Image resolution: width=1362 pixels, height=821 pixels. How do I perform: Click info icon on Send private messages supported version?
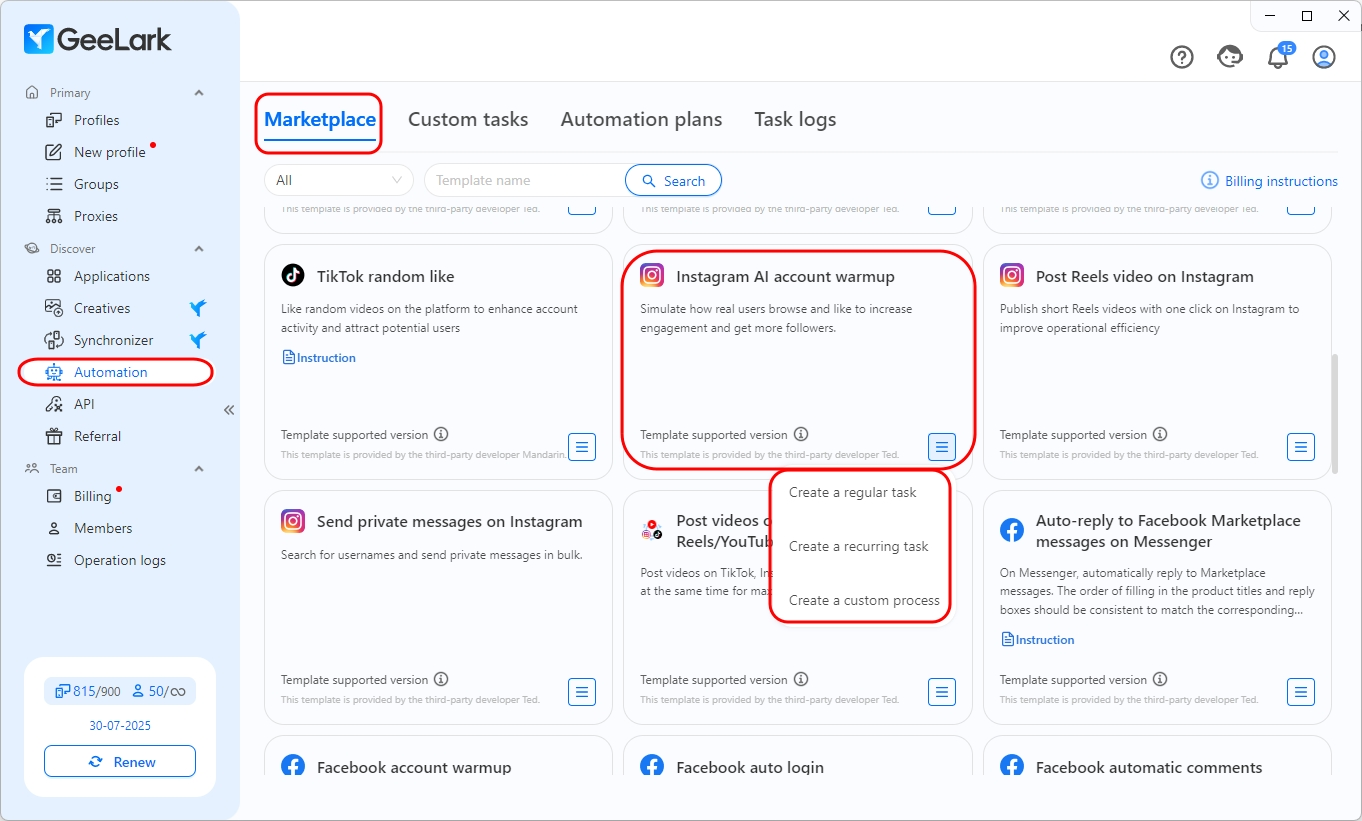(441, 680)
